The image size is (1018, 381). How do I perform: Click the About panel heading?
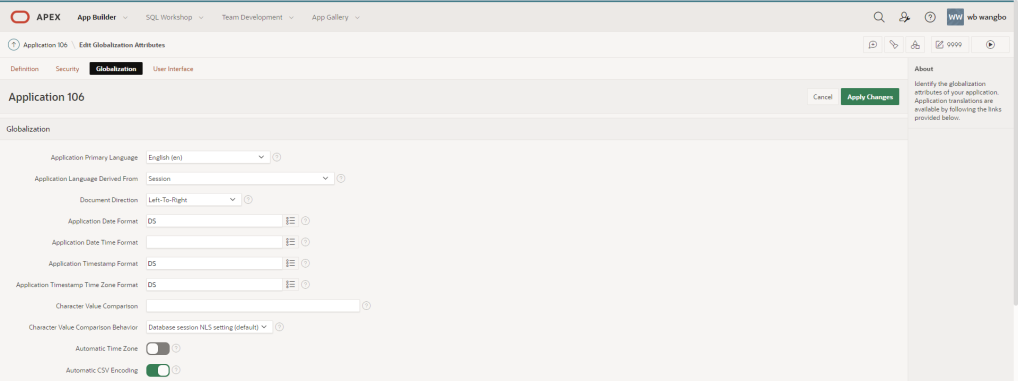(x=924, y=69)
